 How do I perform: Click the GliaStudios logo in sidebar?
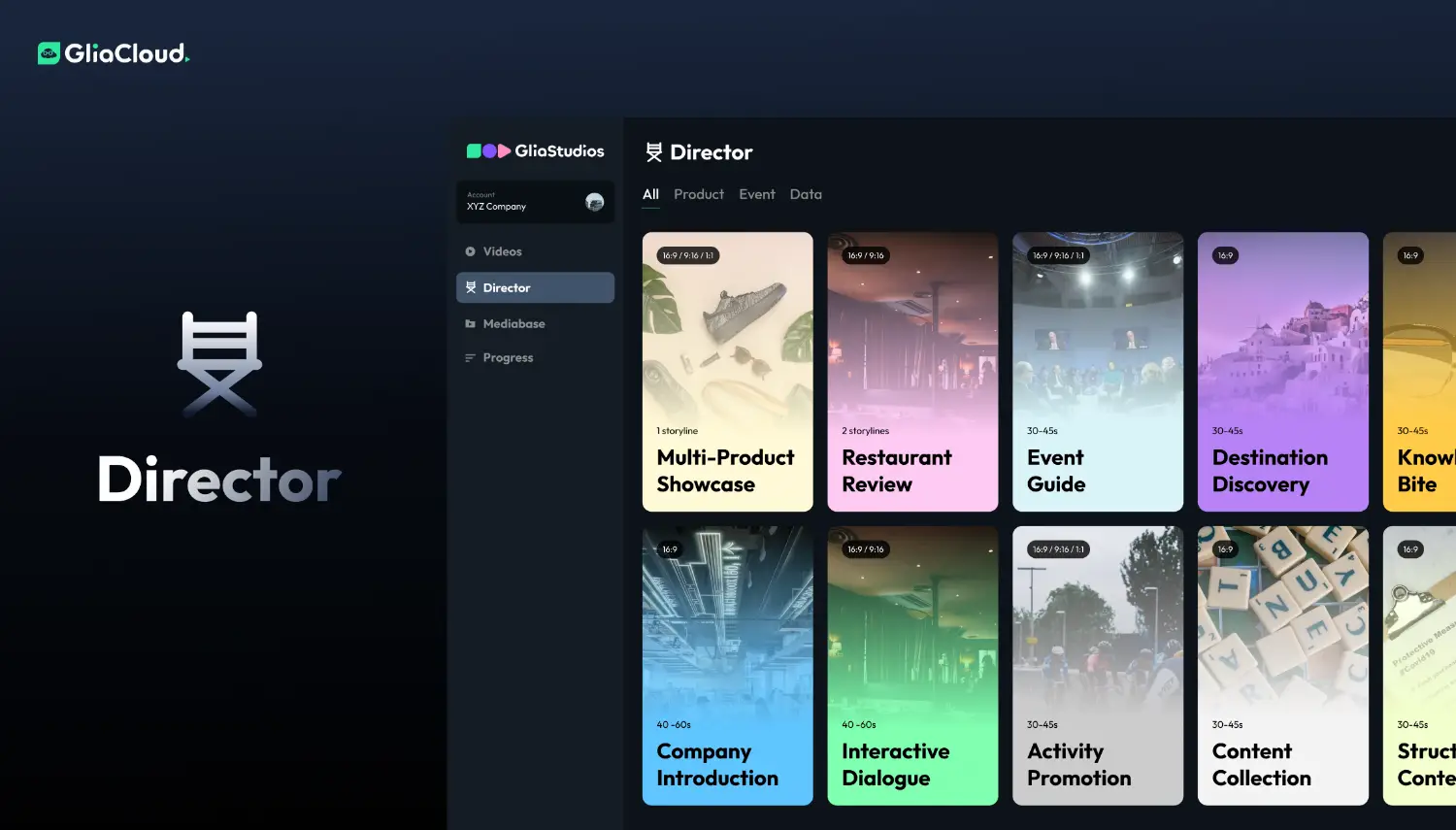coord(535,151)
